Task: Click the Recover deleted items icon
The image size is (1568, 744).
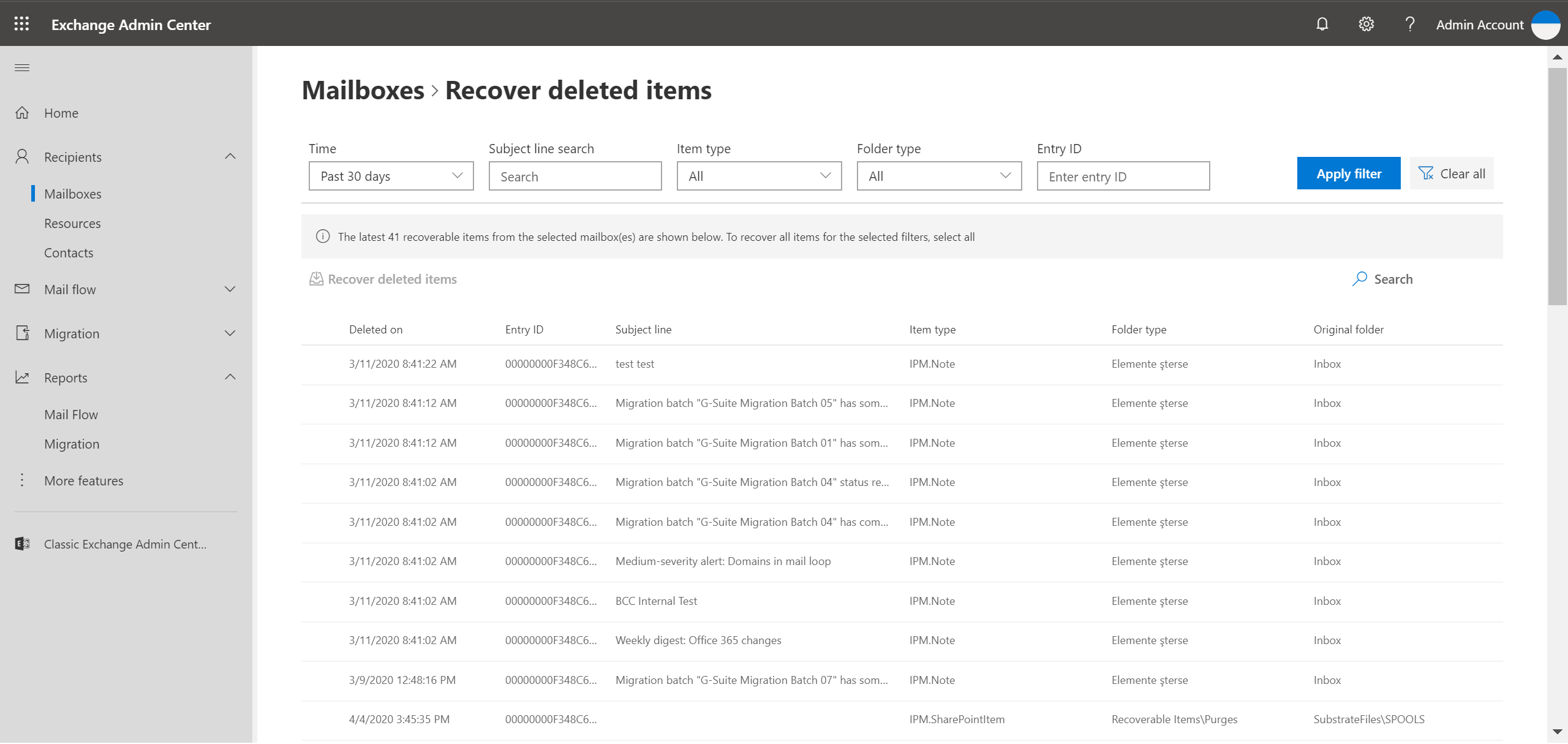Action: tap(314, 278)
